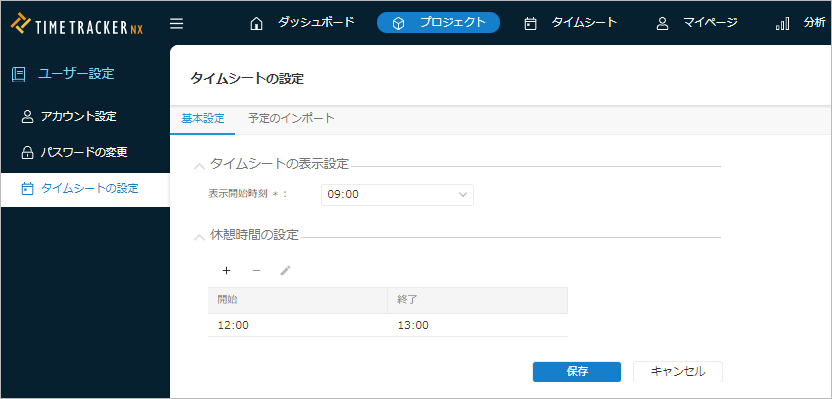This screenshot has height=399, width=832.
Task: Edit break time with pencil icon
Action: click(x=285, y=271)
